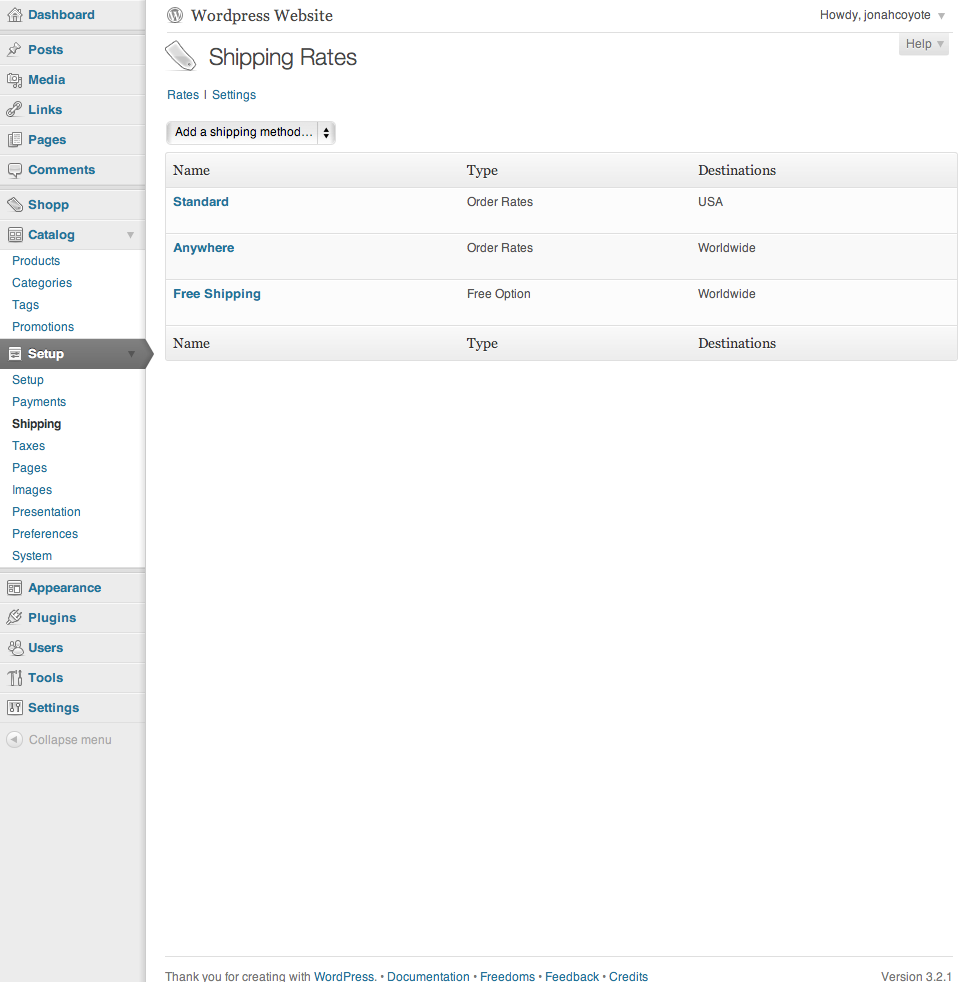Click the Collapse menu text
The image size is (958, 982).
(70, 740)
